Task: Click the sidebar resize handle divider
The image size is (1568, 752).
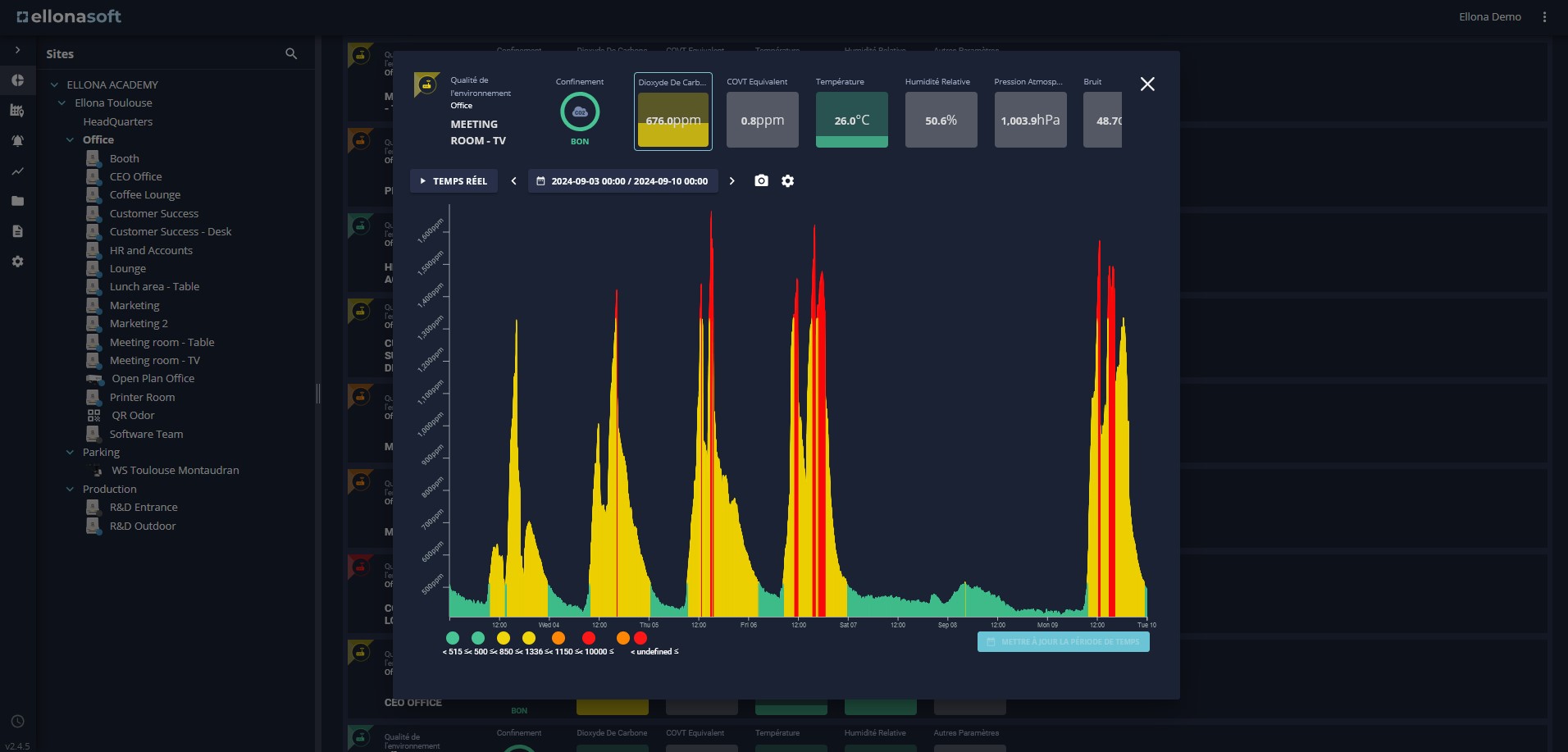Action: (318, 394)
